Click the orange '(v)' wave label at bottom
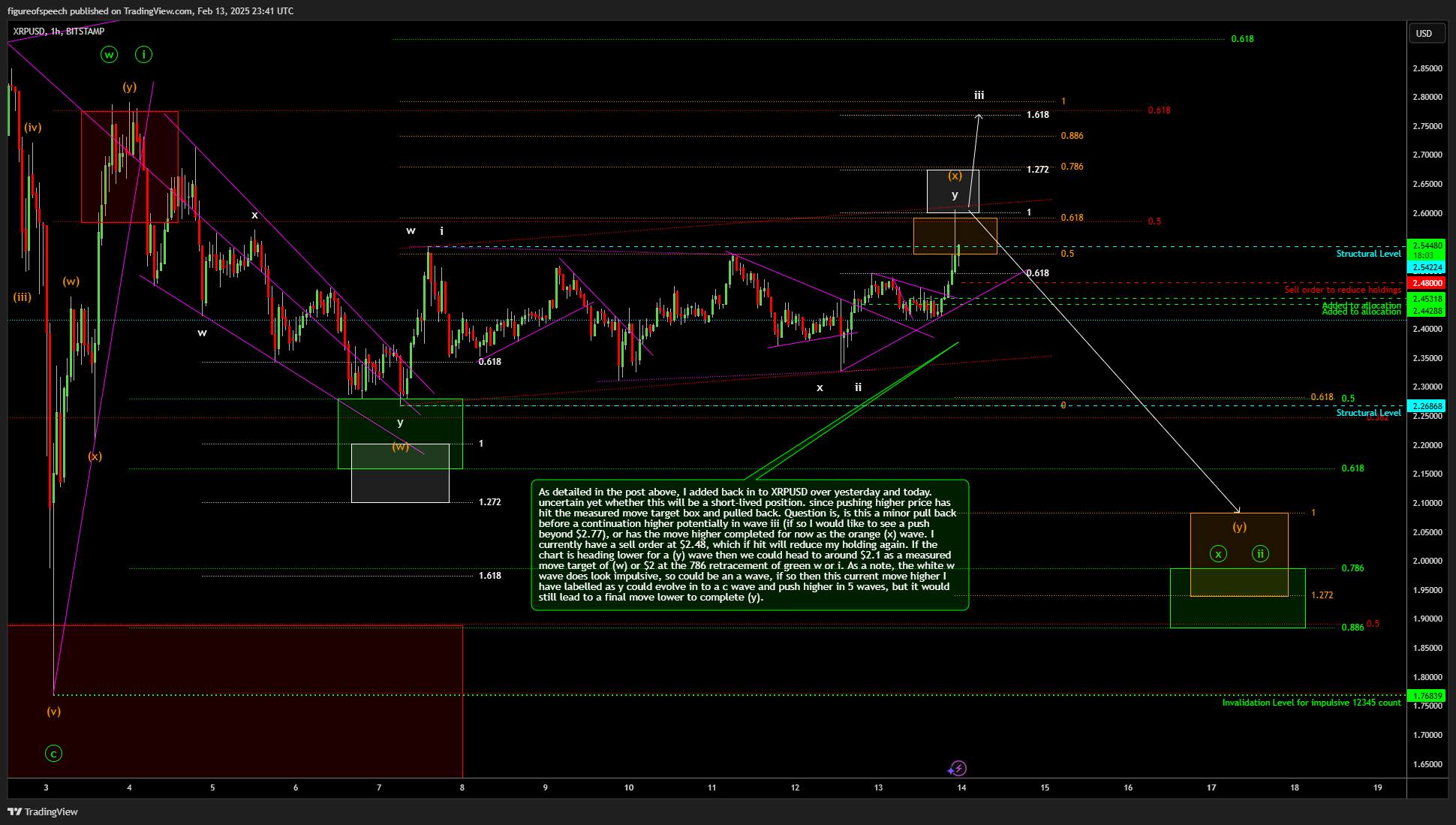1456x825 pixels. (54, 712)
